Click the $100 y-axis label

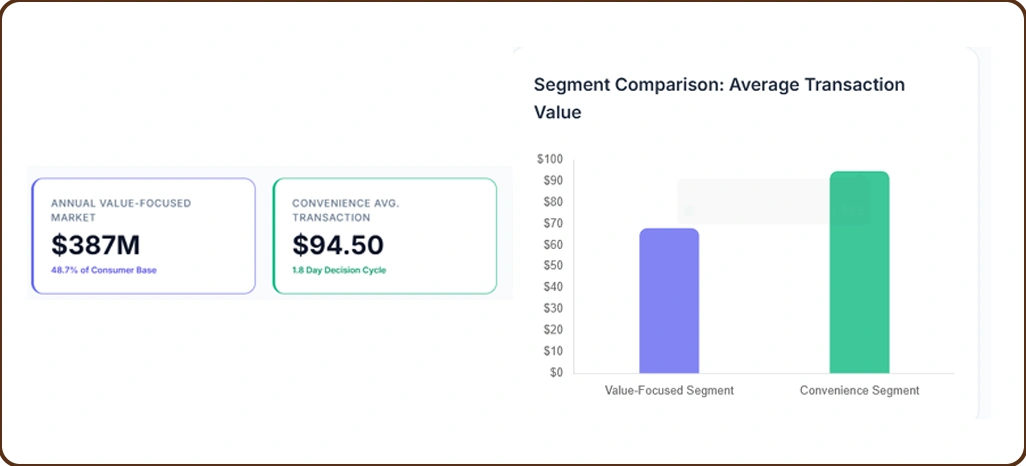click(550, 159)
